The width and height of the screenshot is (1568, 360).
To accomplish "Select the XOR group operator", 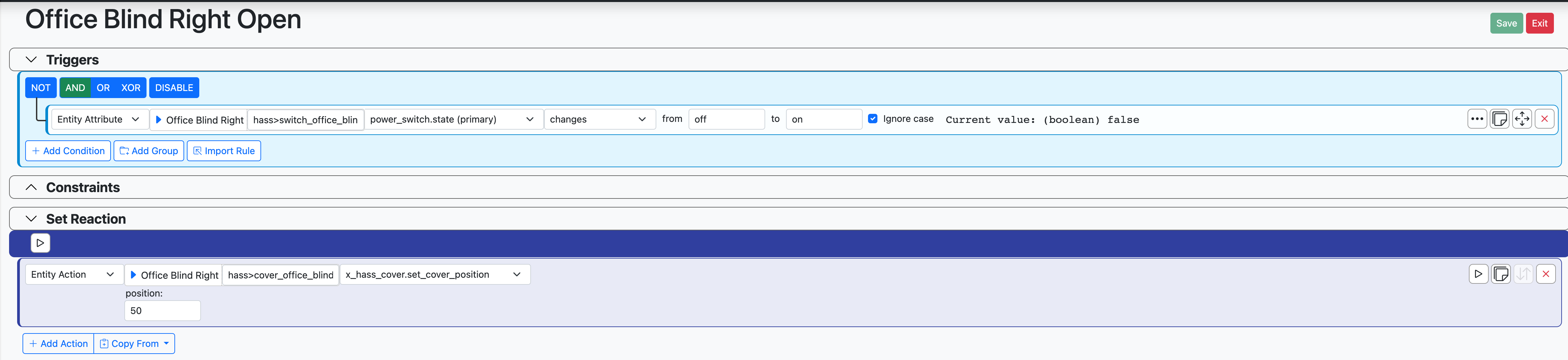I will (131, 88).
